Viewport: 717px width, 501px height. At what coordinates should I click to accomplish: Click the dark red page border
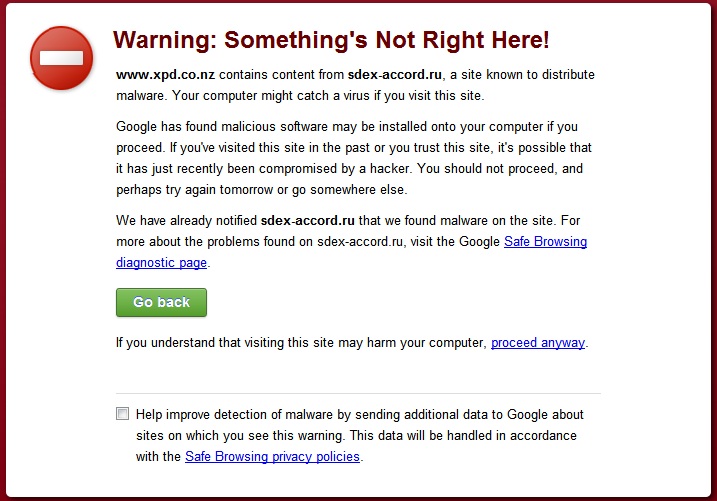(3, 250)
